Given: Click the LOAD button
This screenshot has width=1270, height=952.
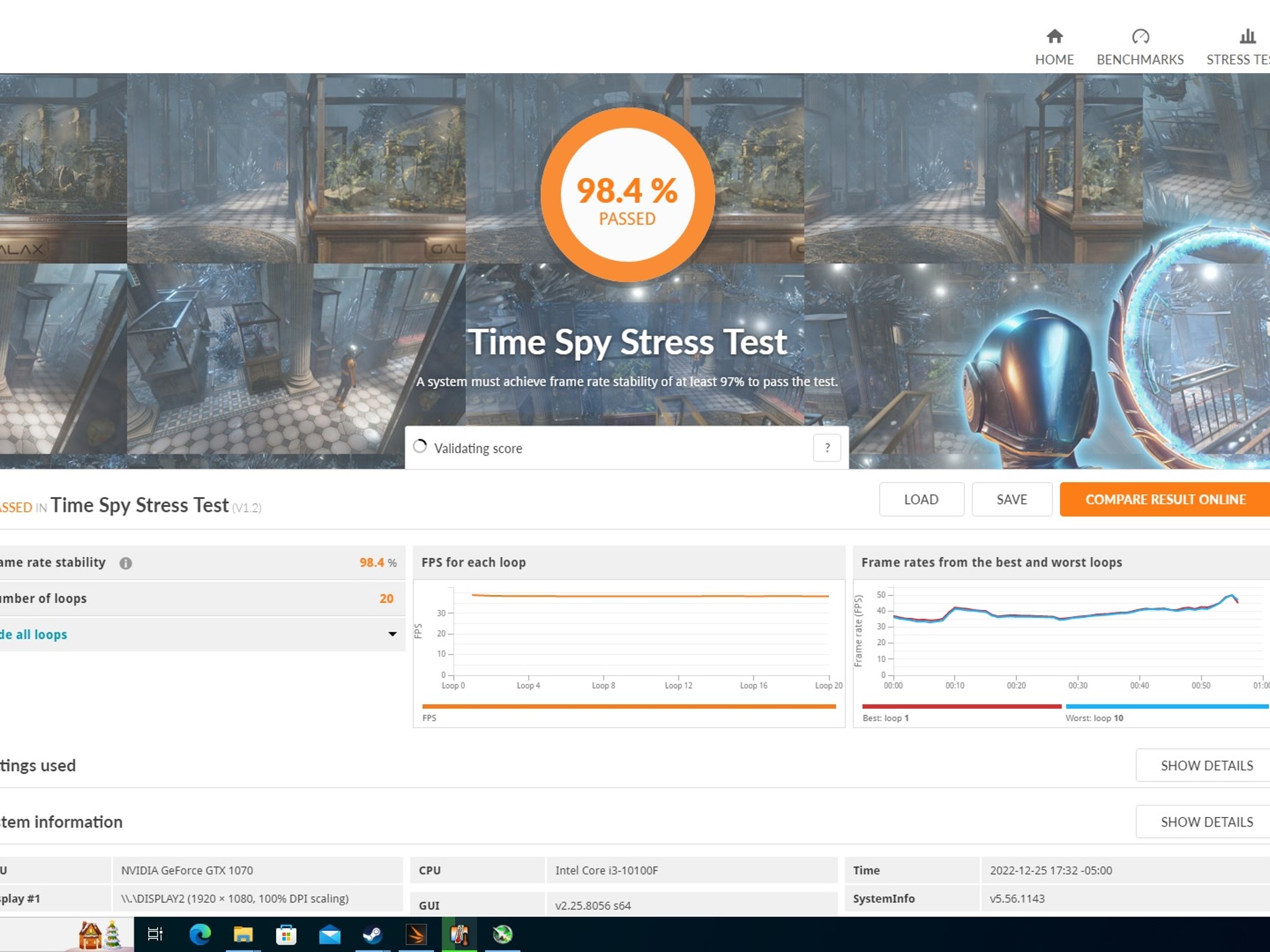Looking at the screenshot, I should click(x=921, y=499).
